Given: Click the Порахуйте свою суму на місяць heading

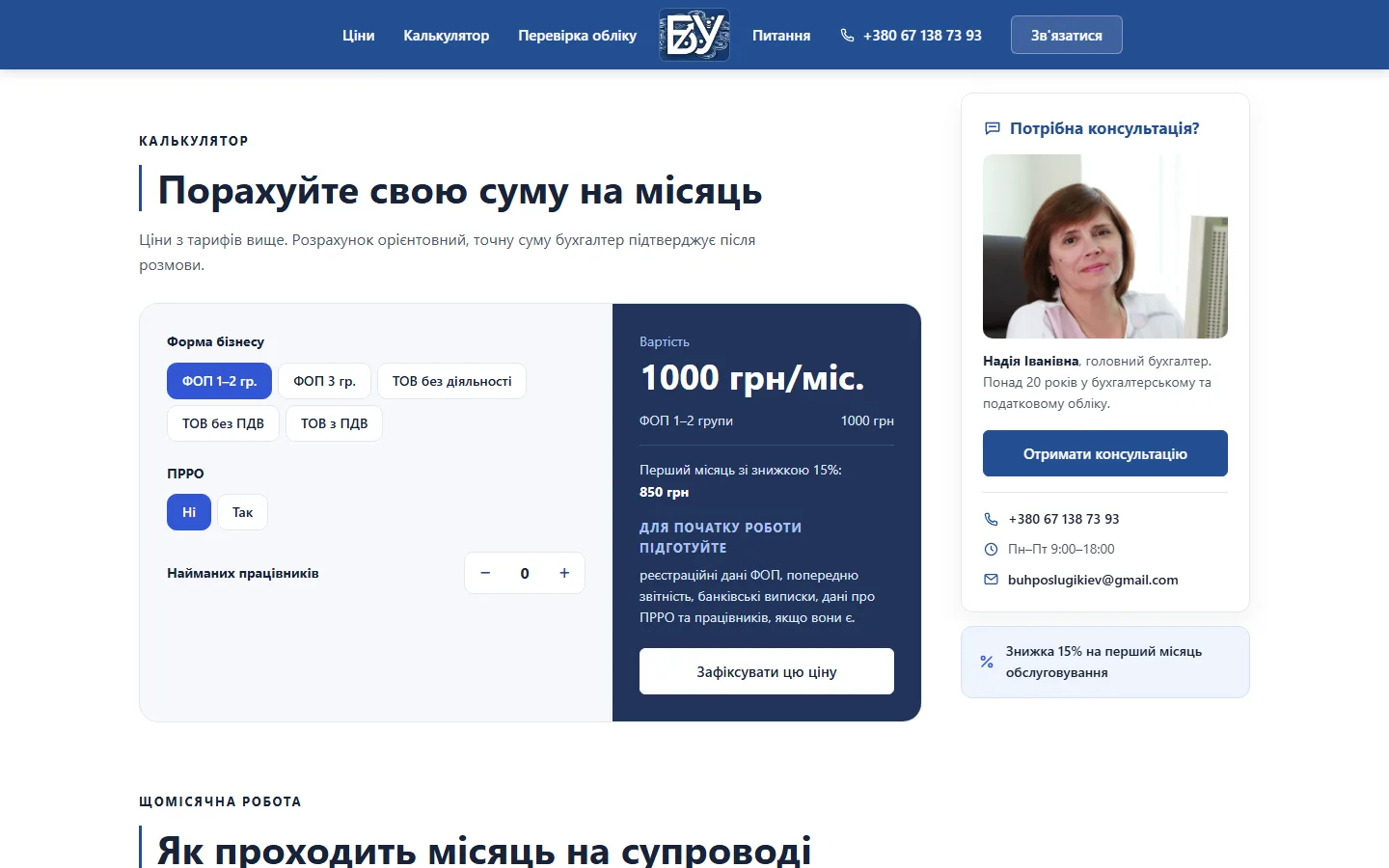Looking at the screenshot, I should pos(460,190).
